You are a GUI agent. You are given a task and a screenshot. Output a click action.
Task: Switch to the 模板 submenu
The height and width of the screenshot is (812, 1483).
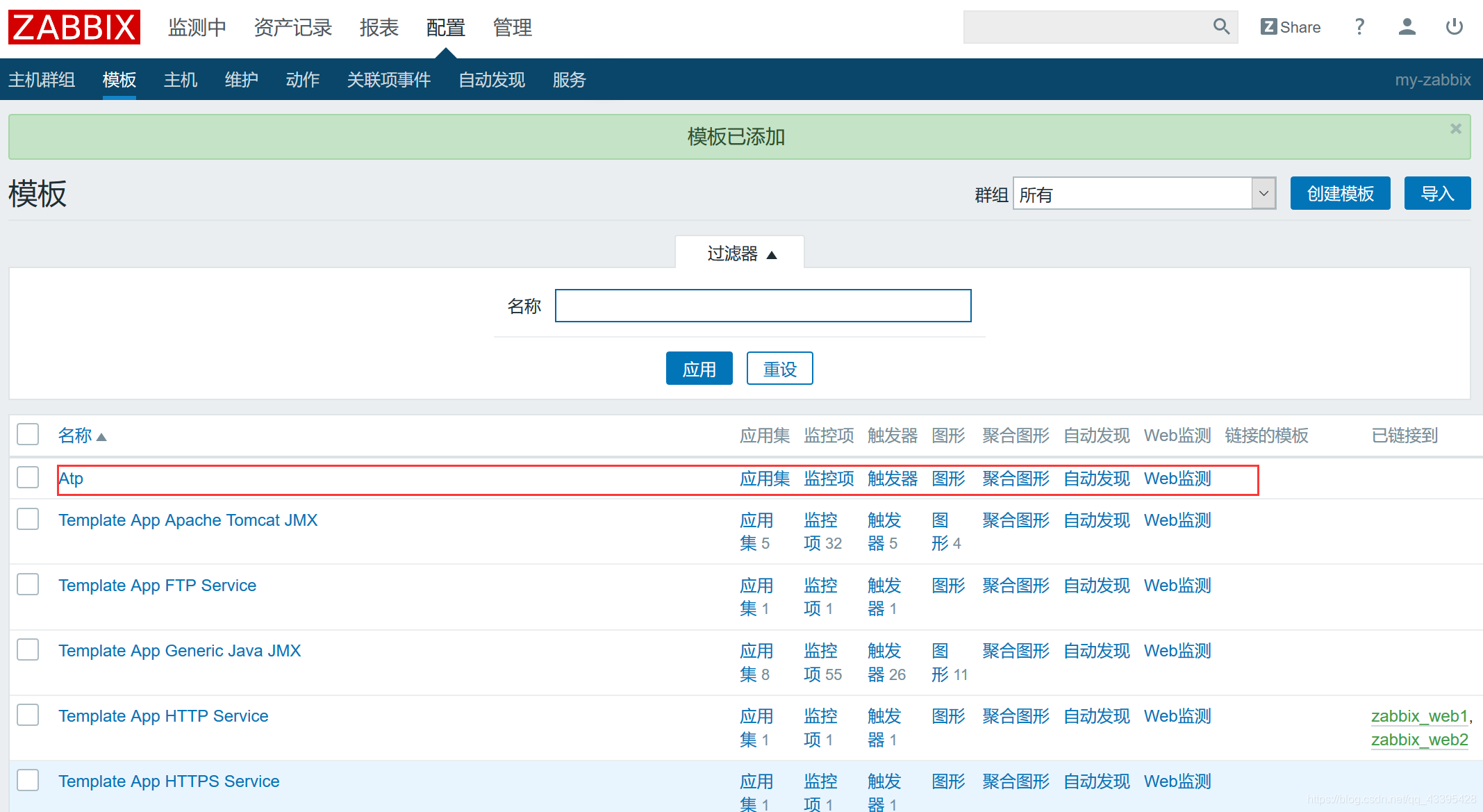coord(119,80)
